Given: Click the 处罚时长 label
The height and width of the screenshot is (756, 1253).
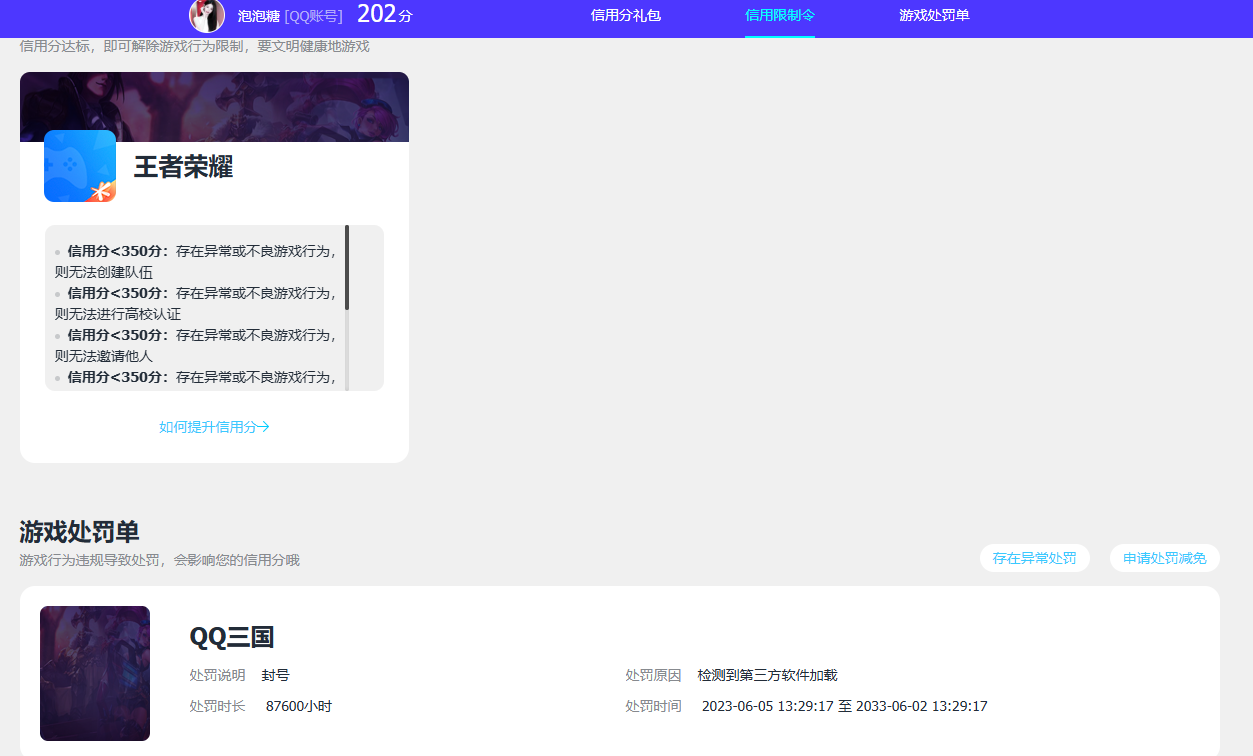Looking at the screenshot, I should (217, 707).
